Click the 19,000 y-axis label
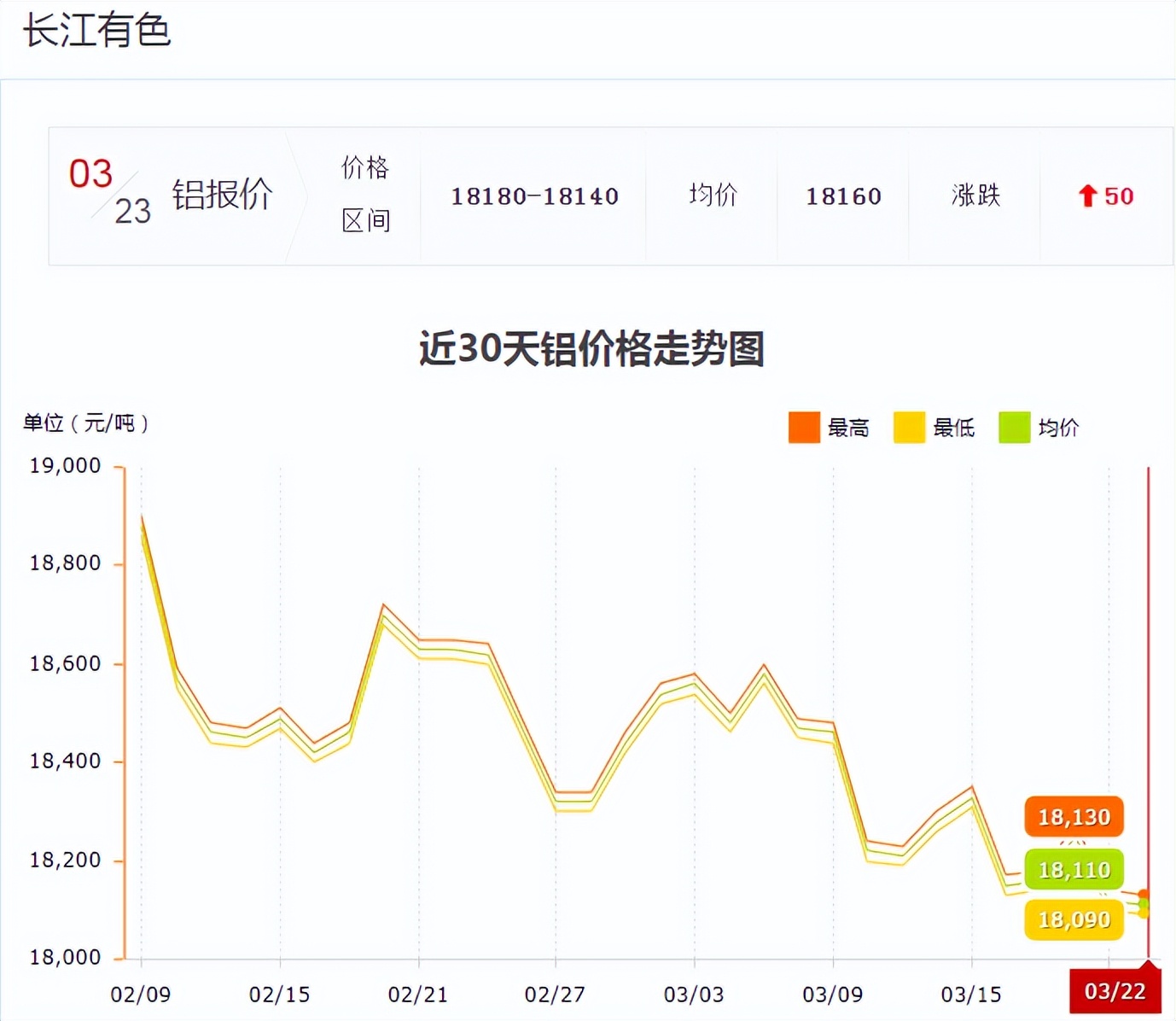This screenshot has height=1021, width=1176. coord(66,466)
